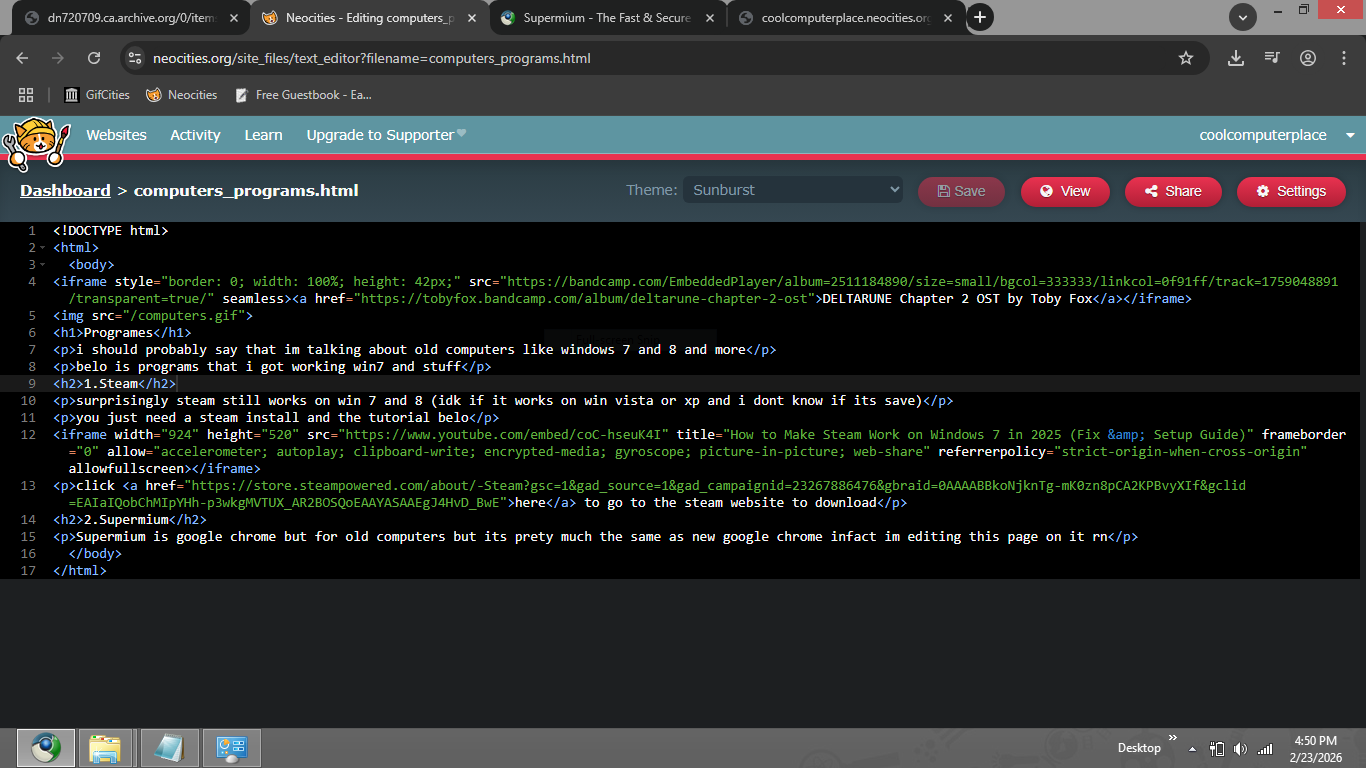Collapse the body tag fold arrow

click(42, 265)
